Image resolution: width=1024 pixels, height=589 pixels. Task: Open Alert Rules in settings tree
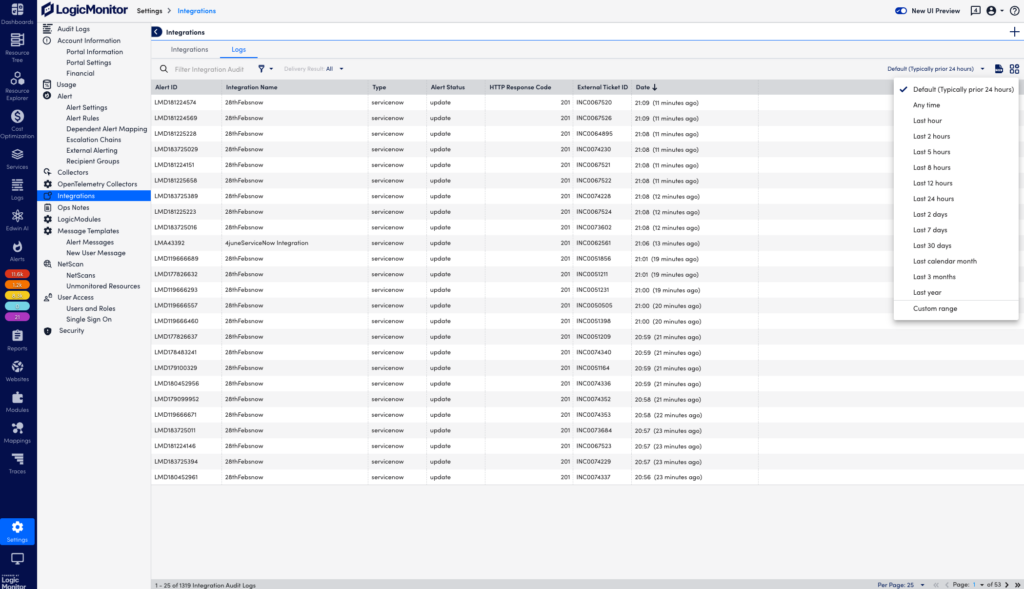point(82,118)
